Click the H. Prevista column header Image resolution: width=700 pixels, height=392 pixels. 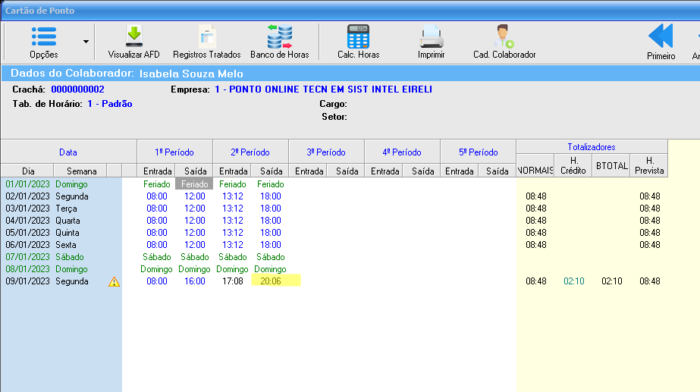point(649,166)
